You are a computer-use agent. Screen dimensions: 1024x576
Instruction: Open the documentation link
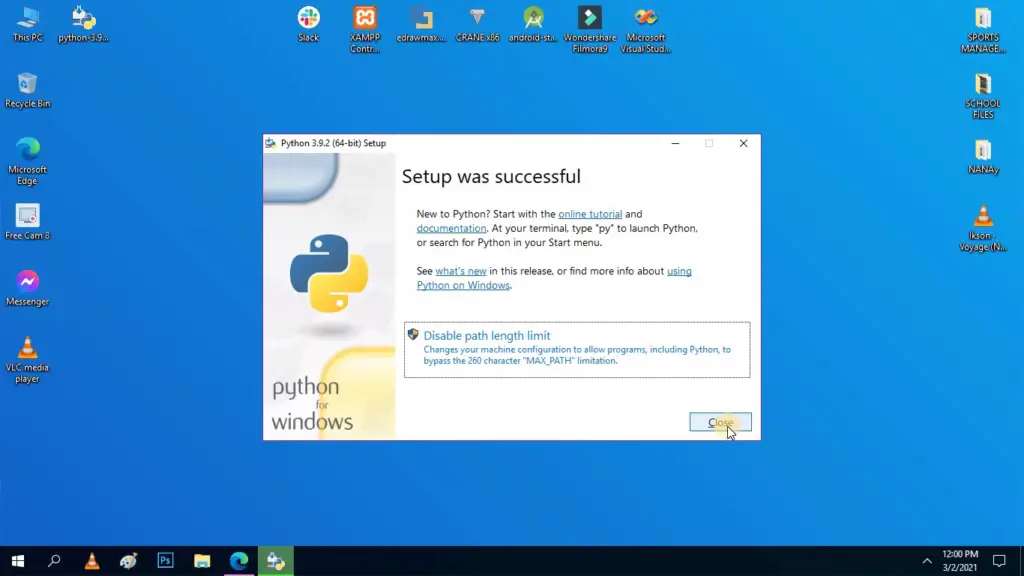pos(451,229)
